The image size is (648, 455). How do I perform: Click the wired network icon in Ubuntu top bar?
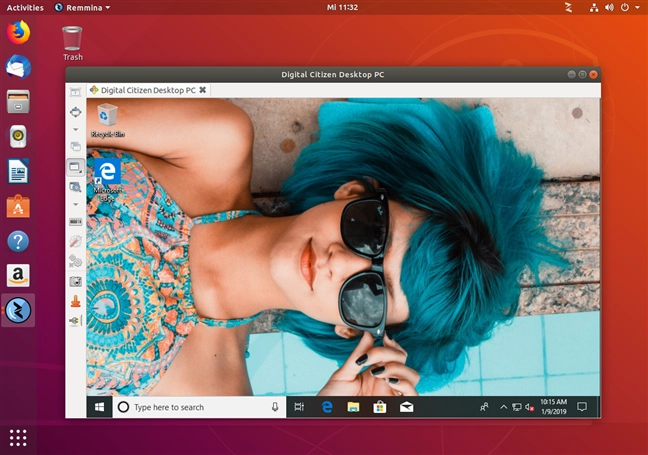coord(594,7)
